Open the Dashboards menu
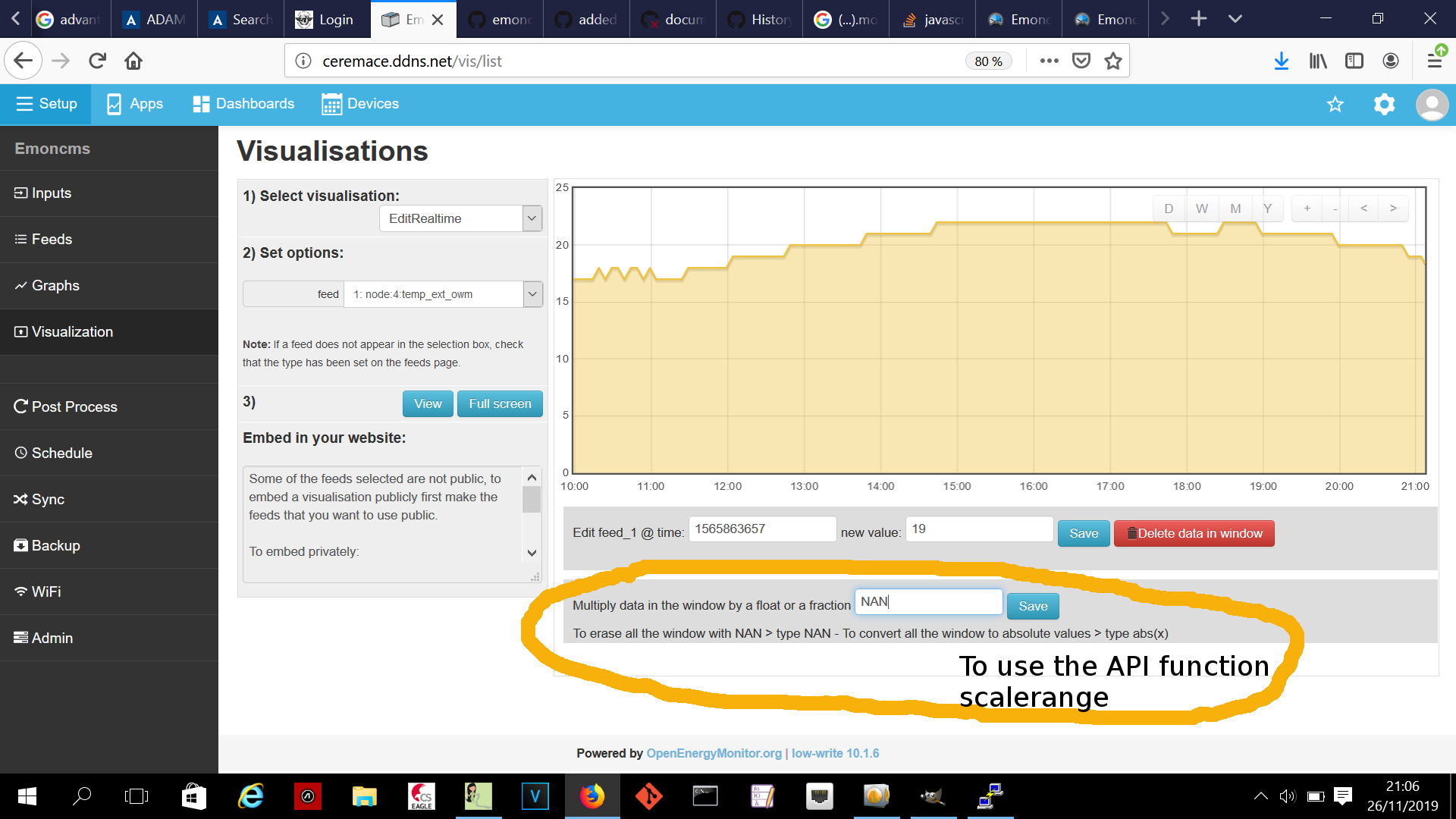 pyautogui.click(x=243, y=104)
